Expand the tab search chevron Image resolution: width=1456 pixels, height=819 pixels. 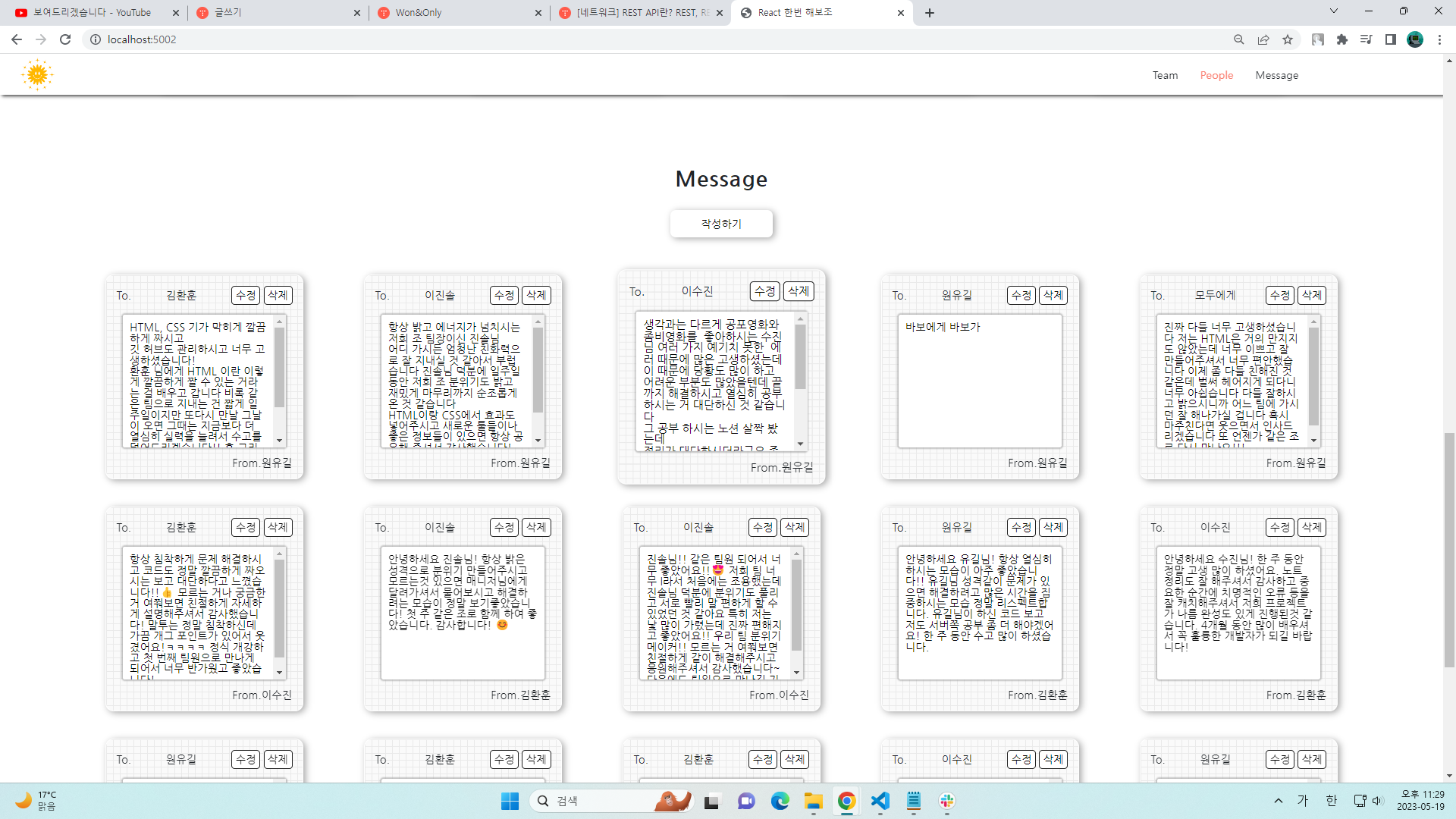point(1334,11)
